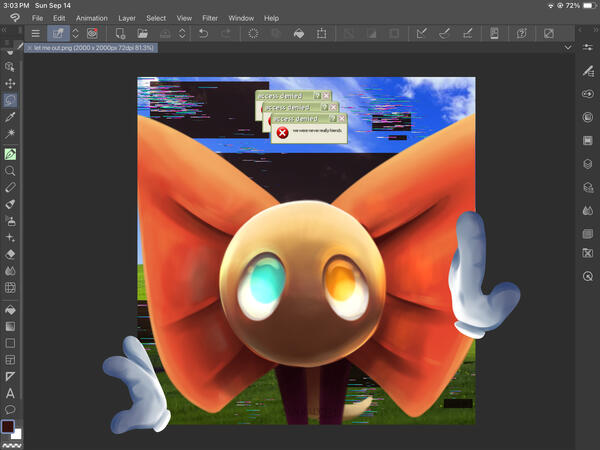Open the Filter menu

[210, 18]
